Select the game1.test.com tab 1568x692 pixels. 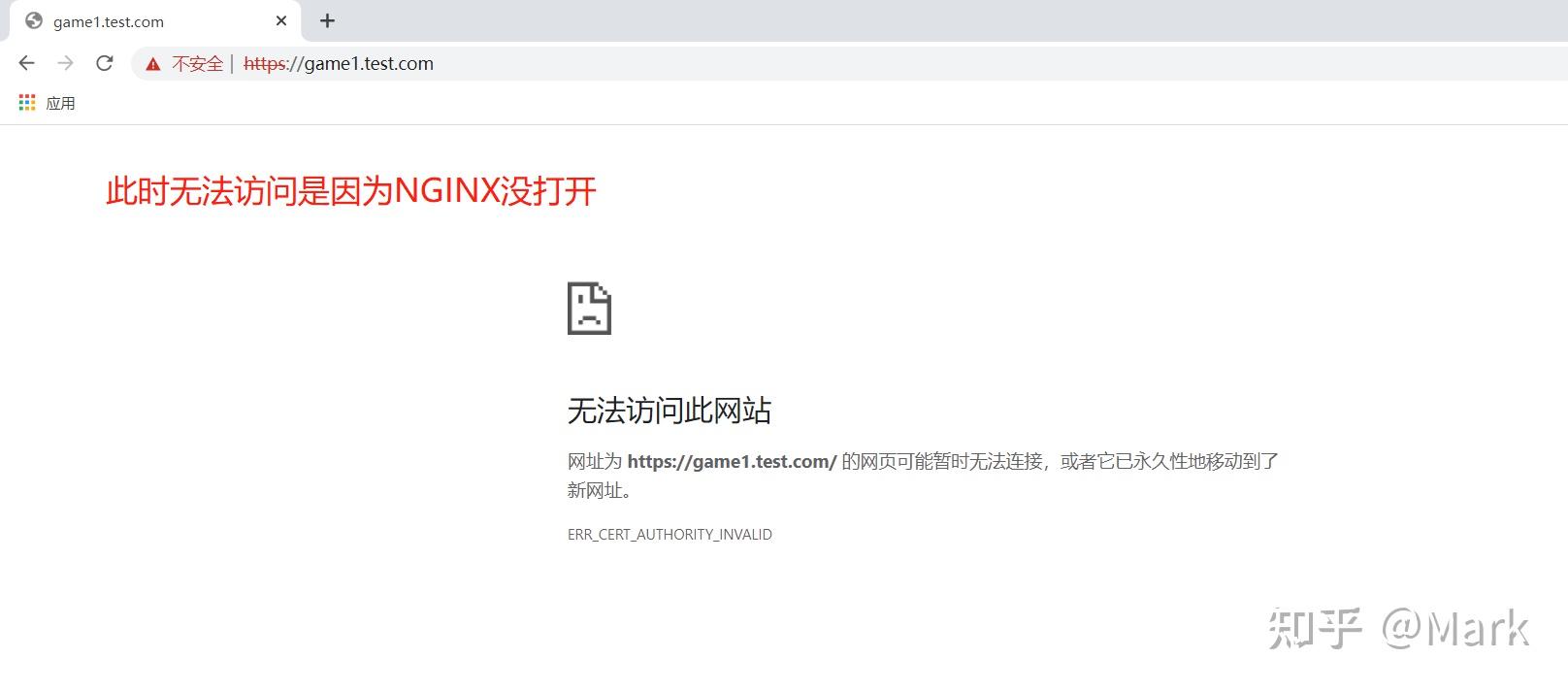(x=155, y=21)
